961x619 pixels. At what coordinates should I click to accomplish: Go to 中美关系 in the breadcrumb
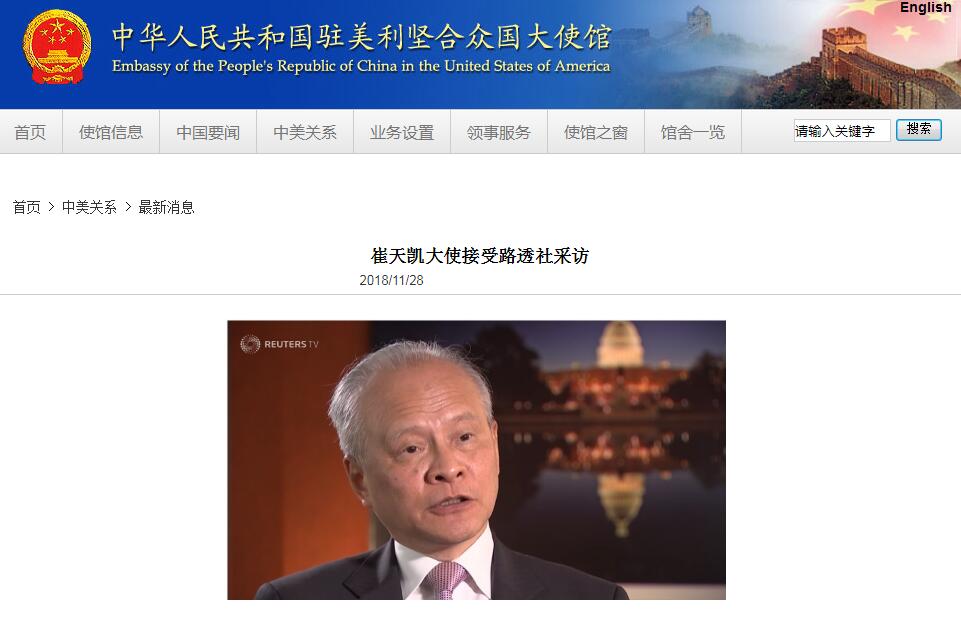point(89,207)
